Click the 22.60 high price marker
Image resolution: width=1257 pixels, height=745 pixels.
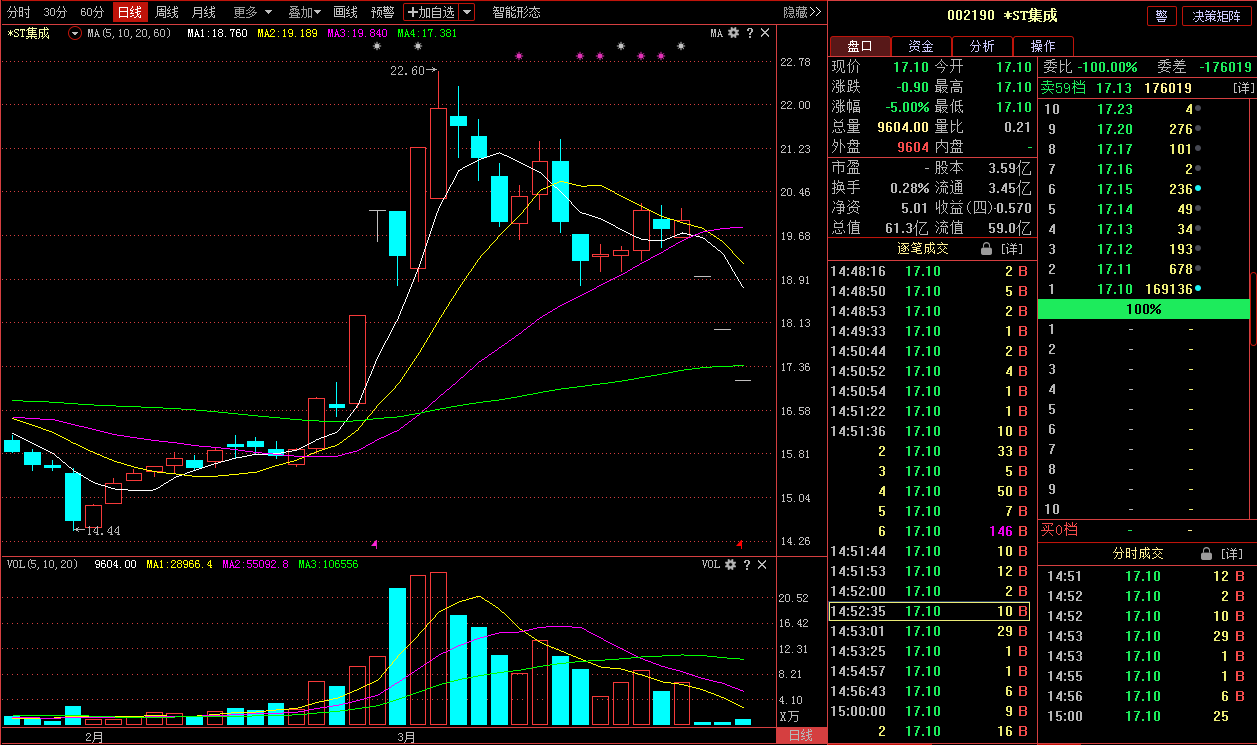413,71
